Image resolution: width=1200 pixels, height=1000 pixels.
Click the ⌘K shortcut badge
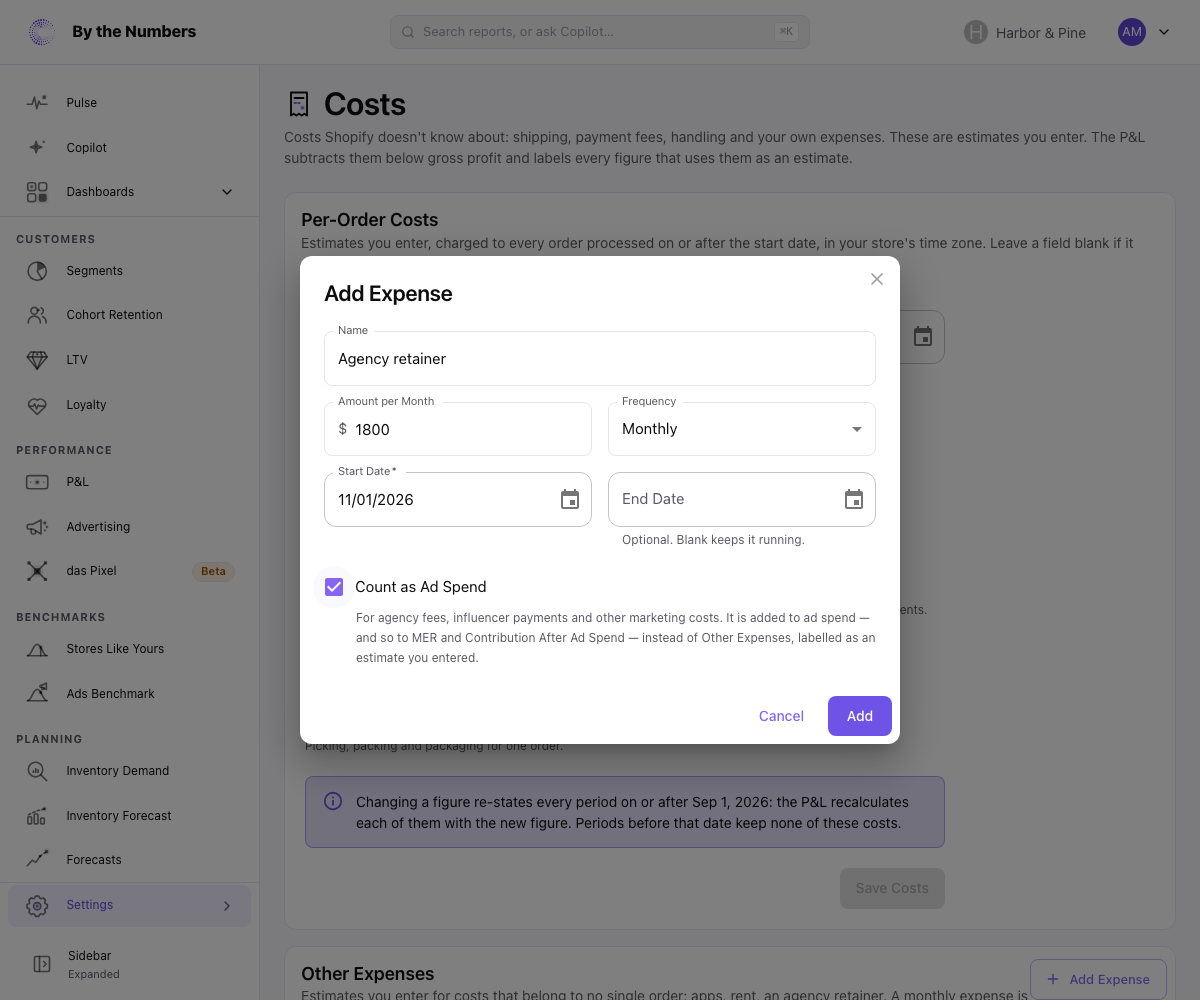786,32
